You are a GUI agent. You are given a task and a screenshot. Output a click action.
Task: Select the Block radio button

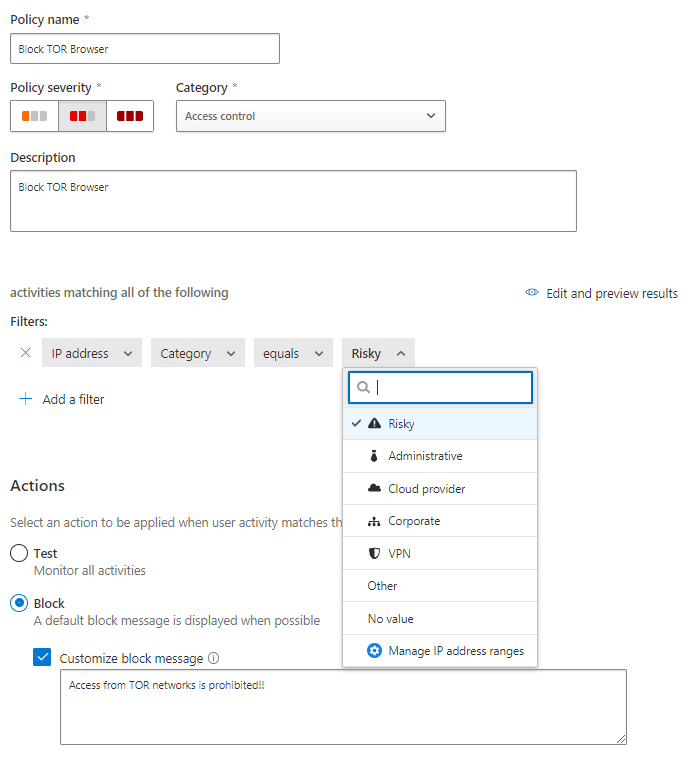(19, 603)
